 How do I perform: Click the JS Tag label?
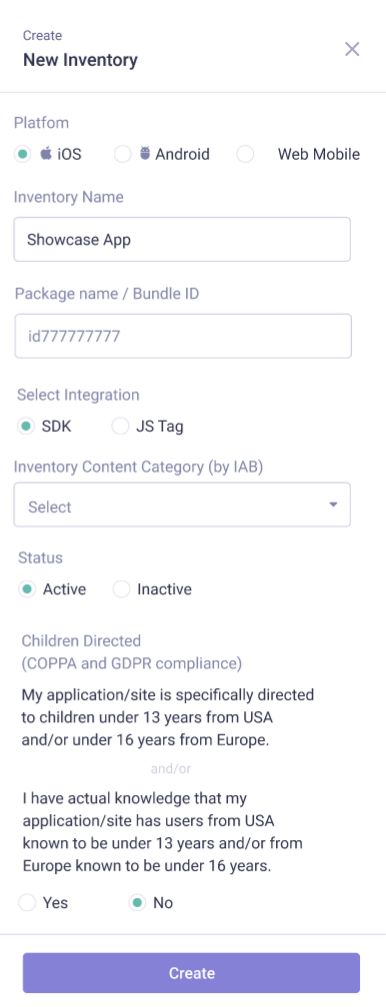tap(159, 426)
